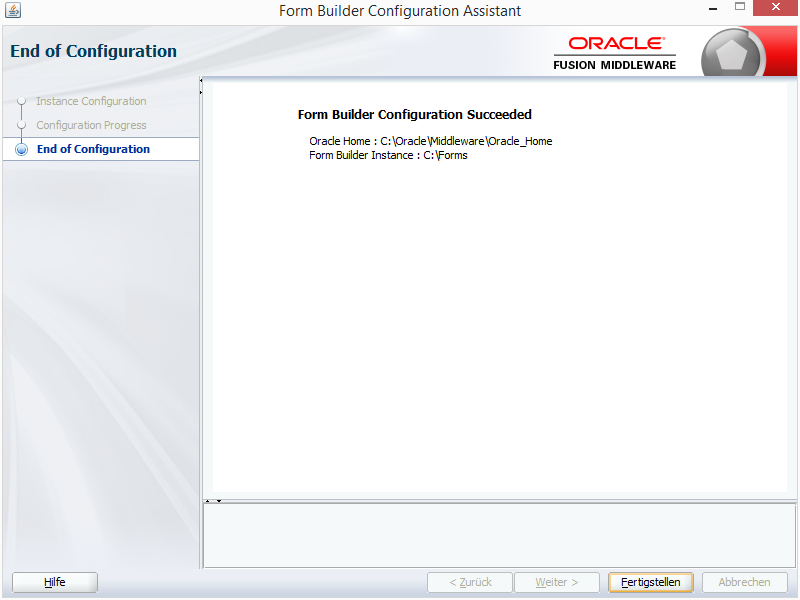Screen dimensions: 800x600
Task: Click the Oracle Fusion Middleware logo
Action: point(615,53)
